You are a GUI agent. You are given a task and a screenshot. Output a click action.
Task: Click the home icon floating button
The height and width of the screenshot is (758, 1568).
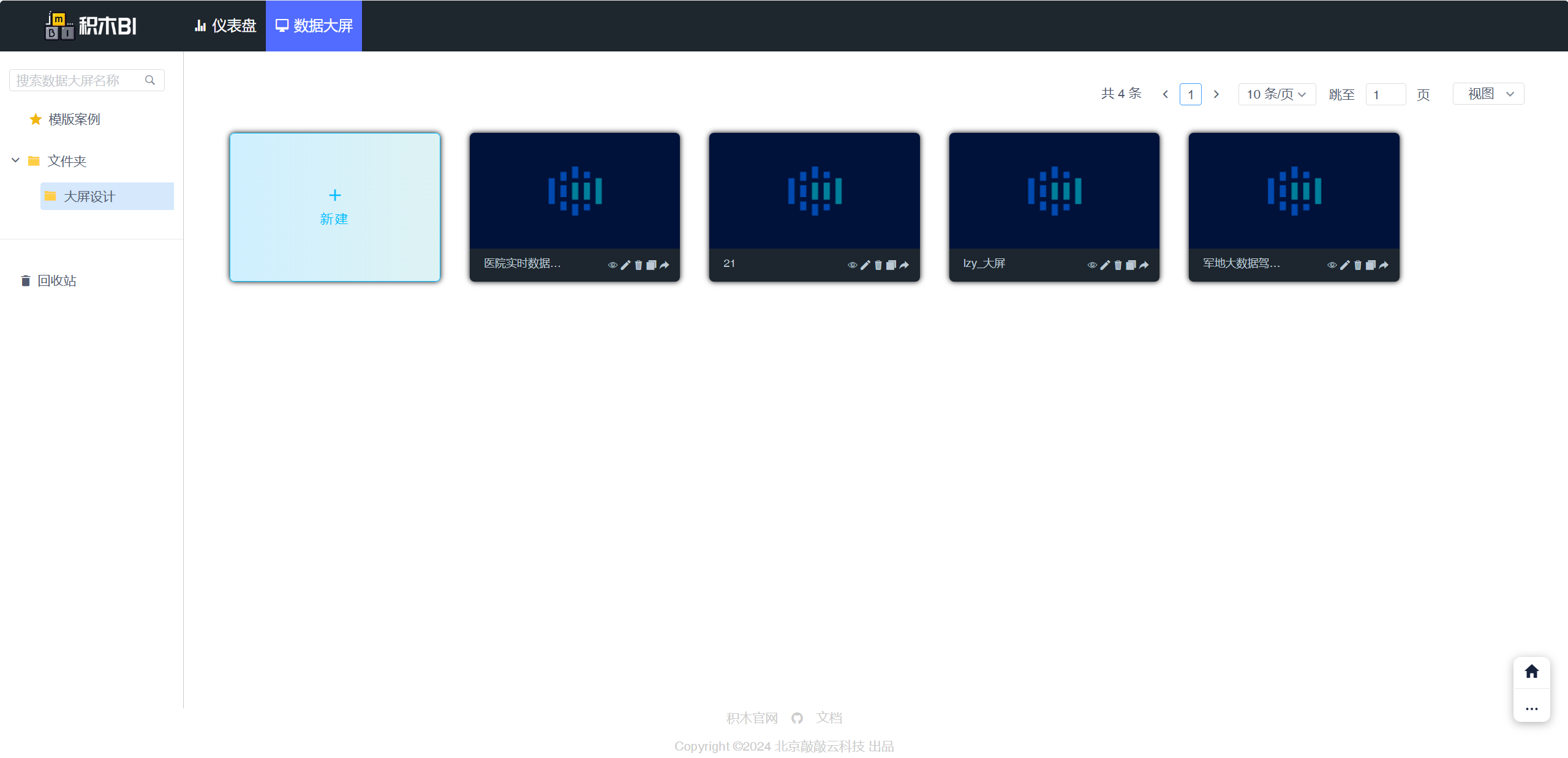1531,672
